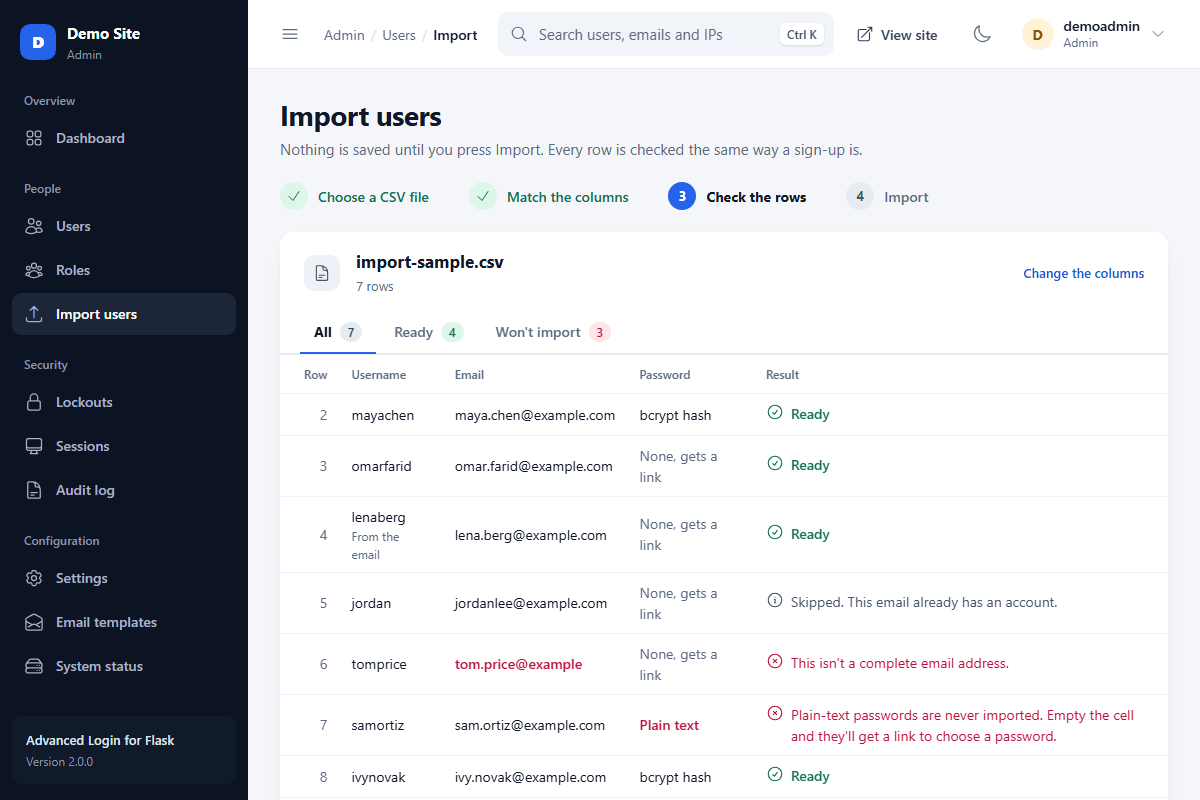Click Ready check icon for ivynovak row
The image size is (1200, 800).
[x=774, y=775]
